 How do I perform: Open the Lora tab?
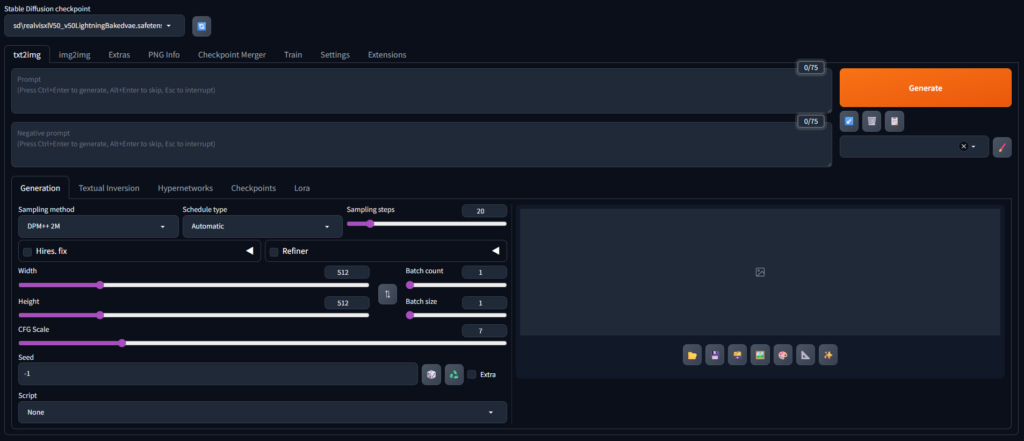point(302,188)
